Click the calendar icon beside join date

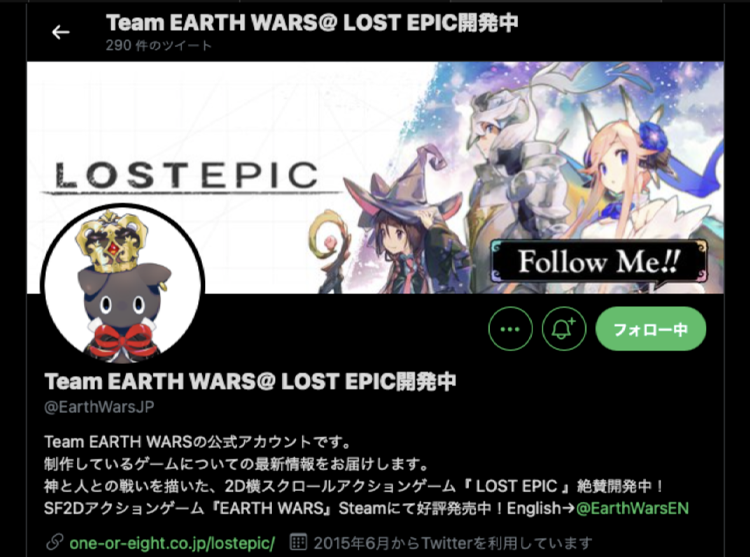pyautogui.click(x=298, y=543)
